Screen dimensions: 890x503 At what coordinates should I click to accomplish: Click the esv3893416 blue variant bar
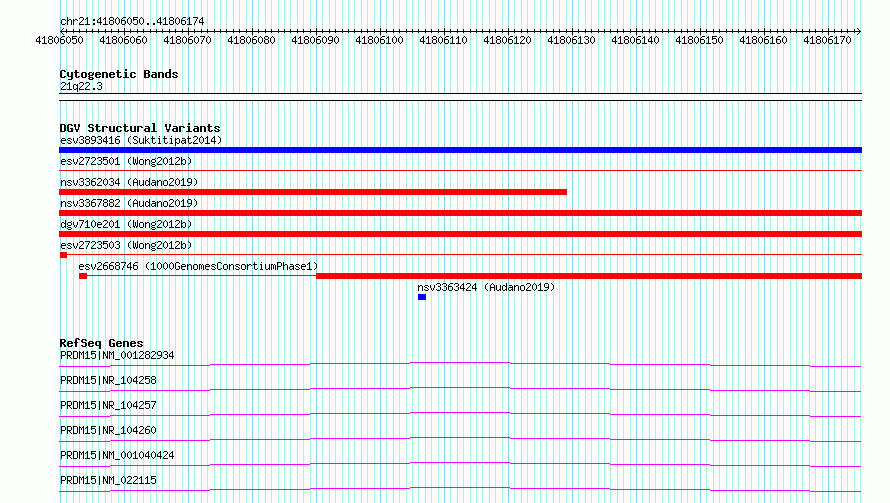tap(460, 150)
